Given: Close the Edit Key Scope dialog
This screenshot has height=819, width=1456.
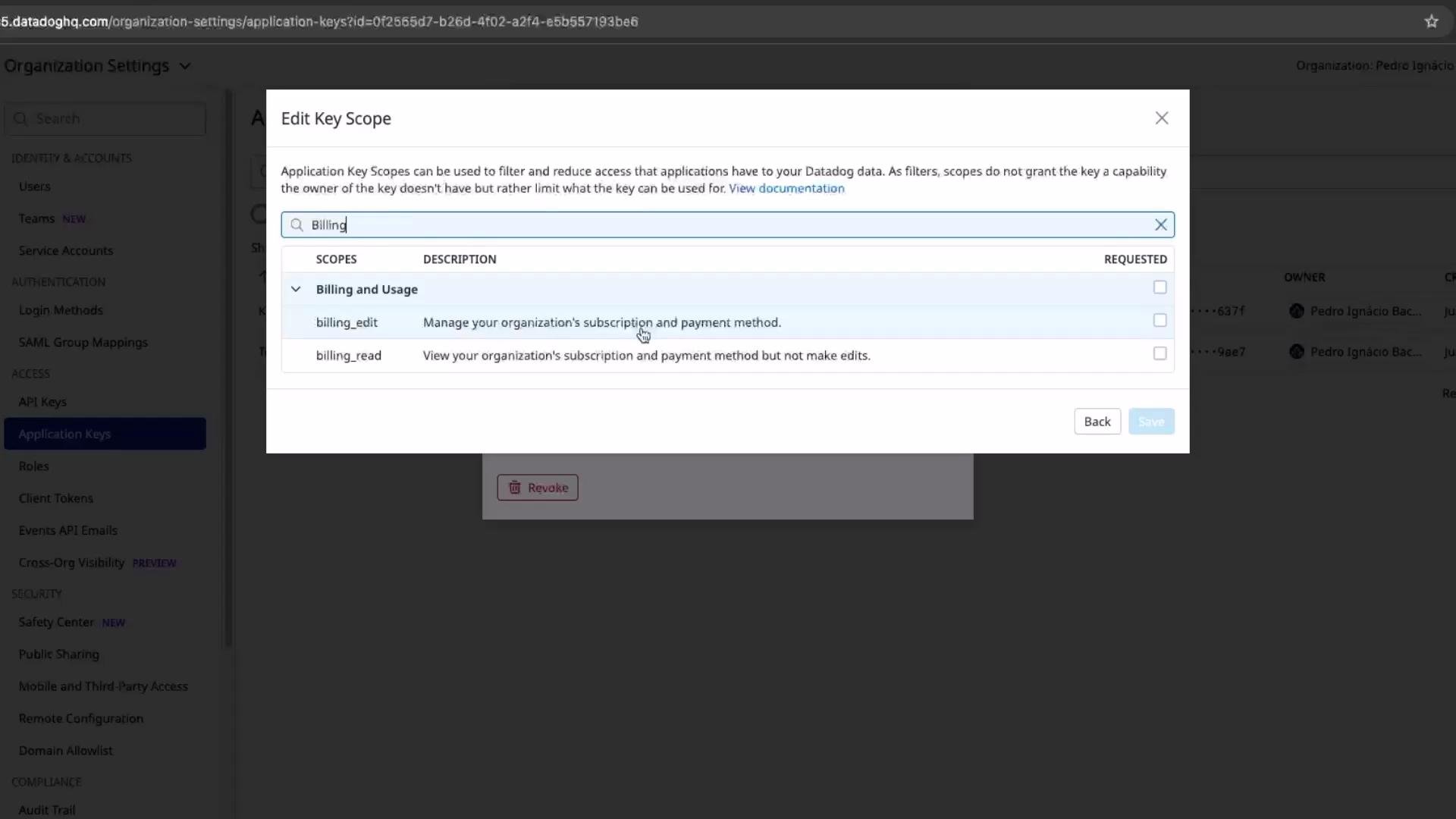Looking at the screenshot, I should point(1161,118).
